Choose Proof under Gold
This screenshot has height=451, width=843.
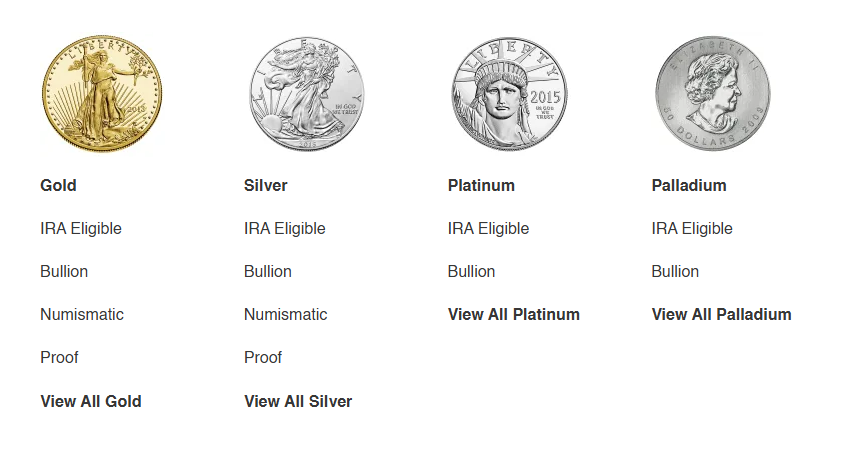59,357
